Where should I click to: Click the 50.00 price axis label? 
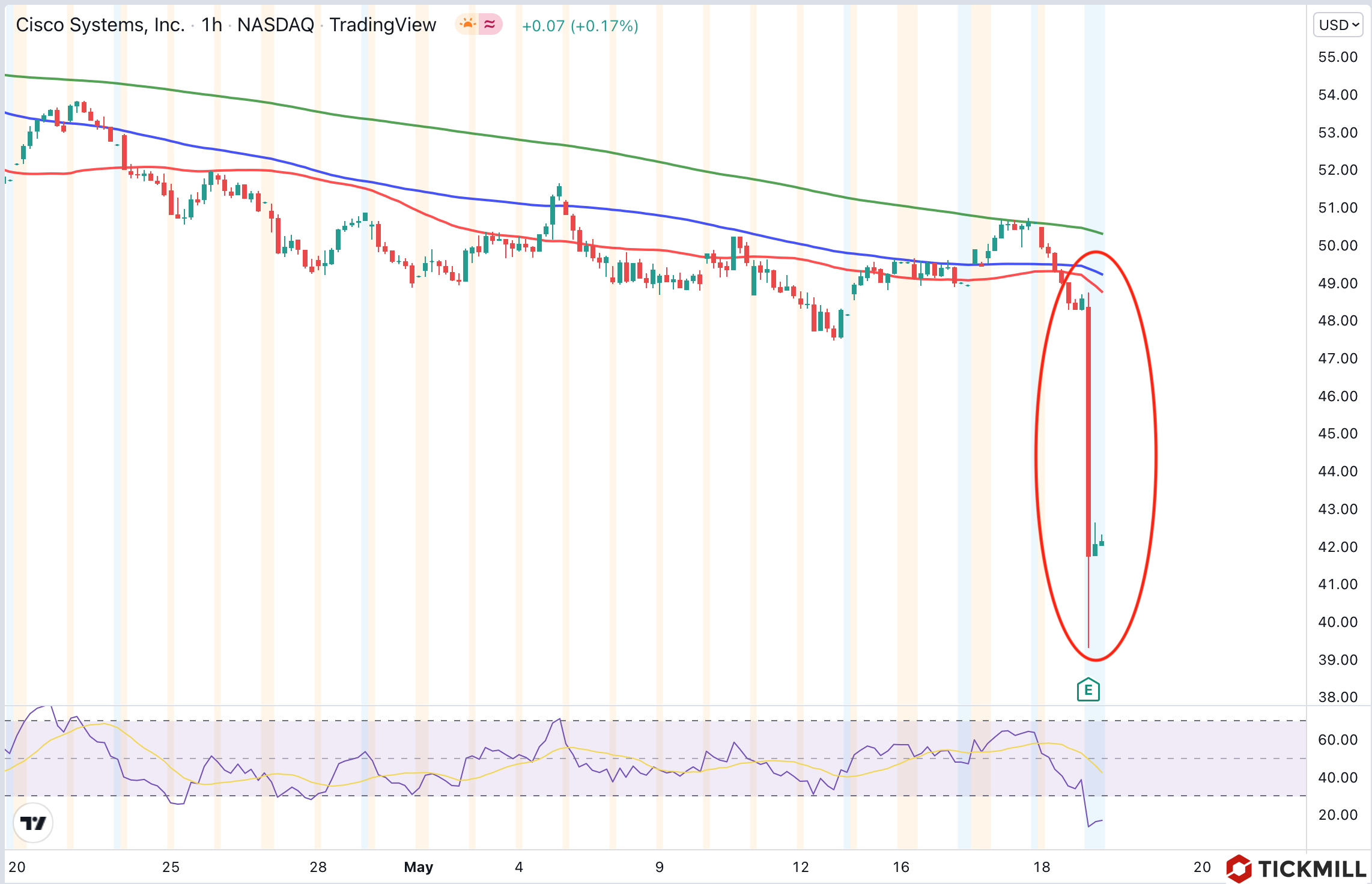pyautogui.click(x=1337, y=246)
